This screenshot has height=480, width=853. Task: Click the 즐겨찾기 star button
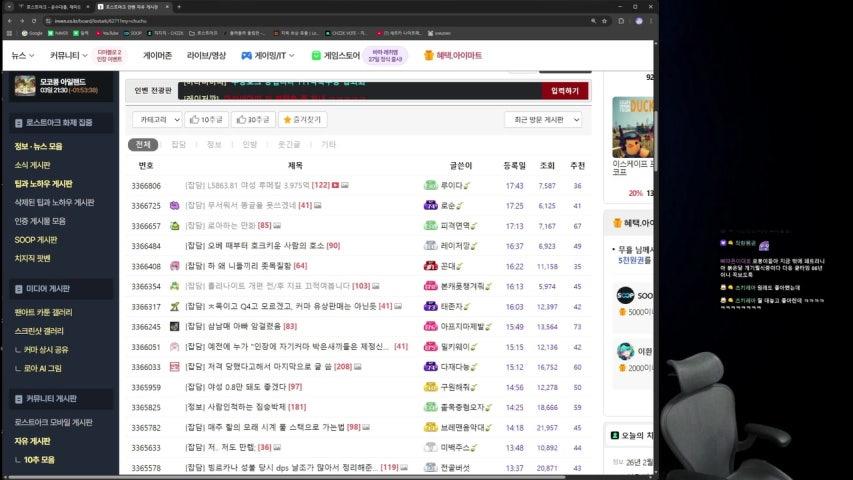pos(302,120)
